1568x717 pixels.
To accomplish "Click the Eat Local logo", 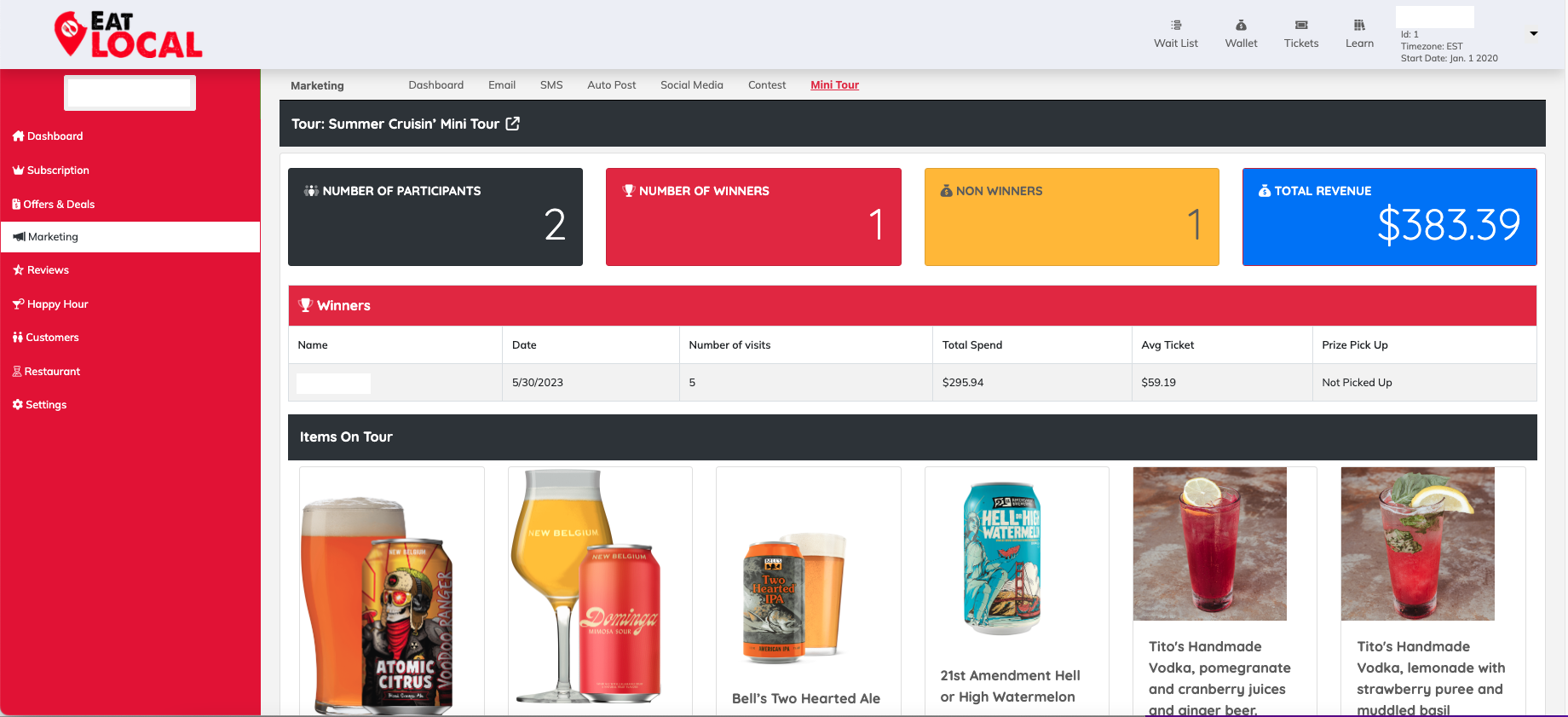I will (129, 34).
